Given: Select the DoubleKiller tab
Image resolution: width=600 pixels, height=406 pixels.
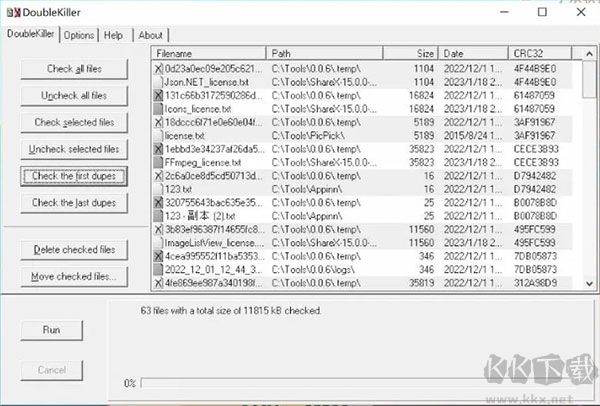Looking at the screenshot, I should pyautogui.click(x=31, y=34).
